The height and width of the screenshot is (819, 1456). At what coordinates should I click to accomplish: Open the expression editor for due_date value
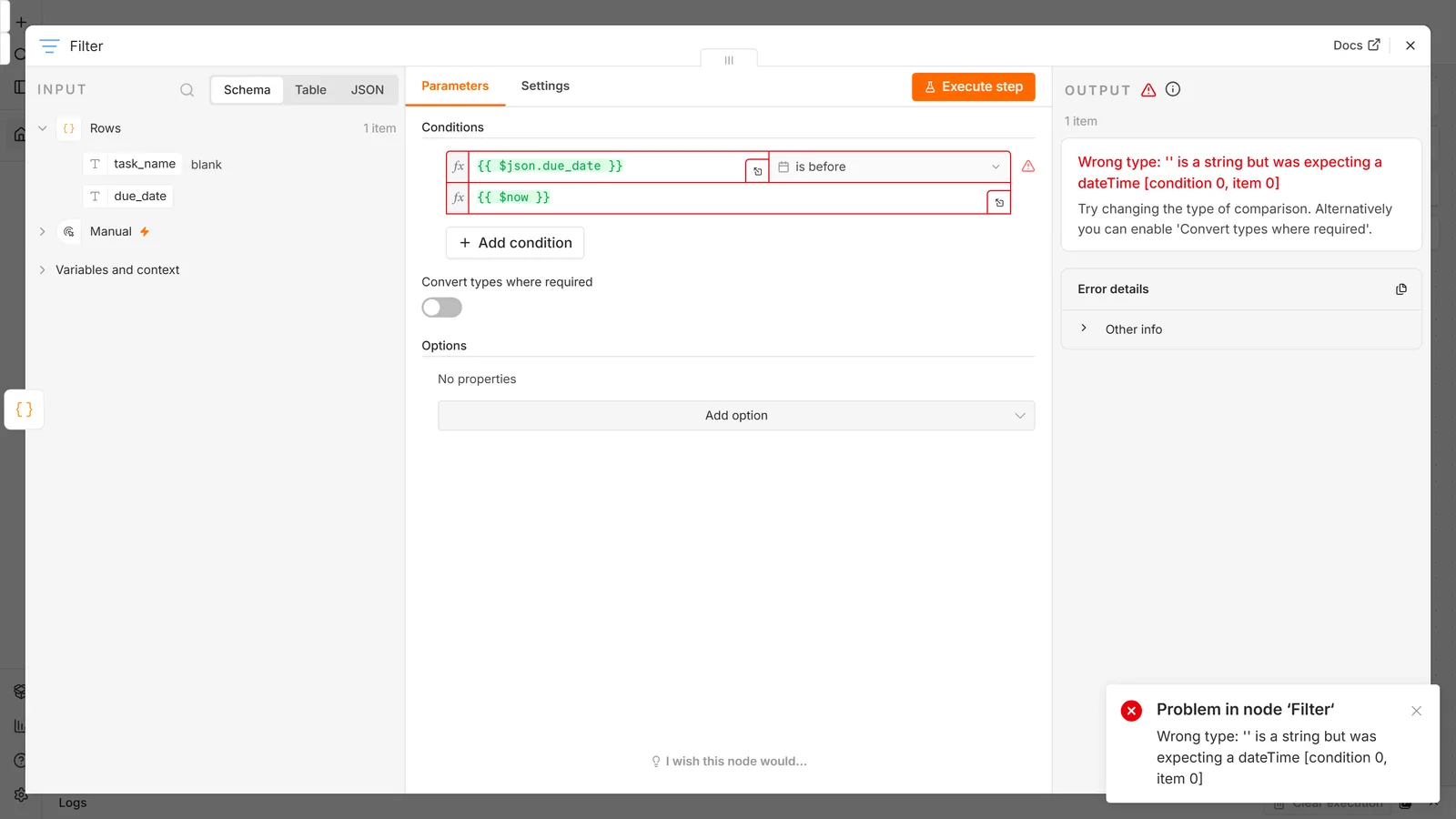[757, 171]
